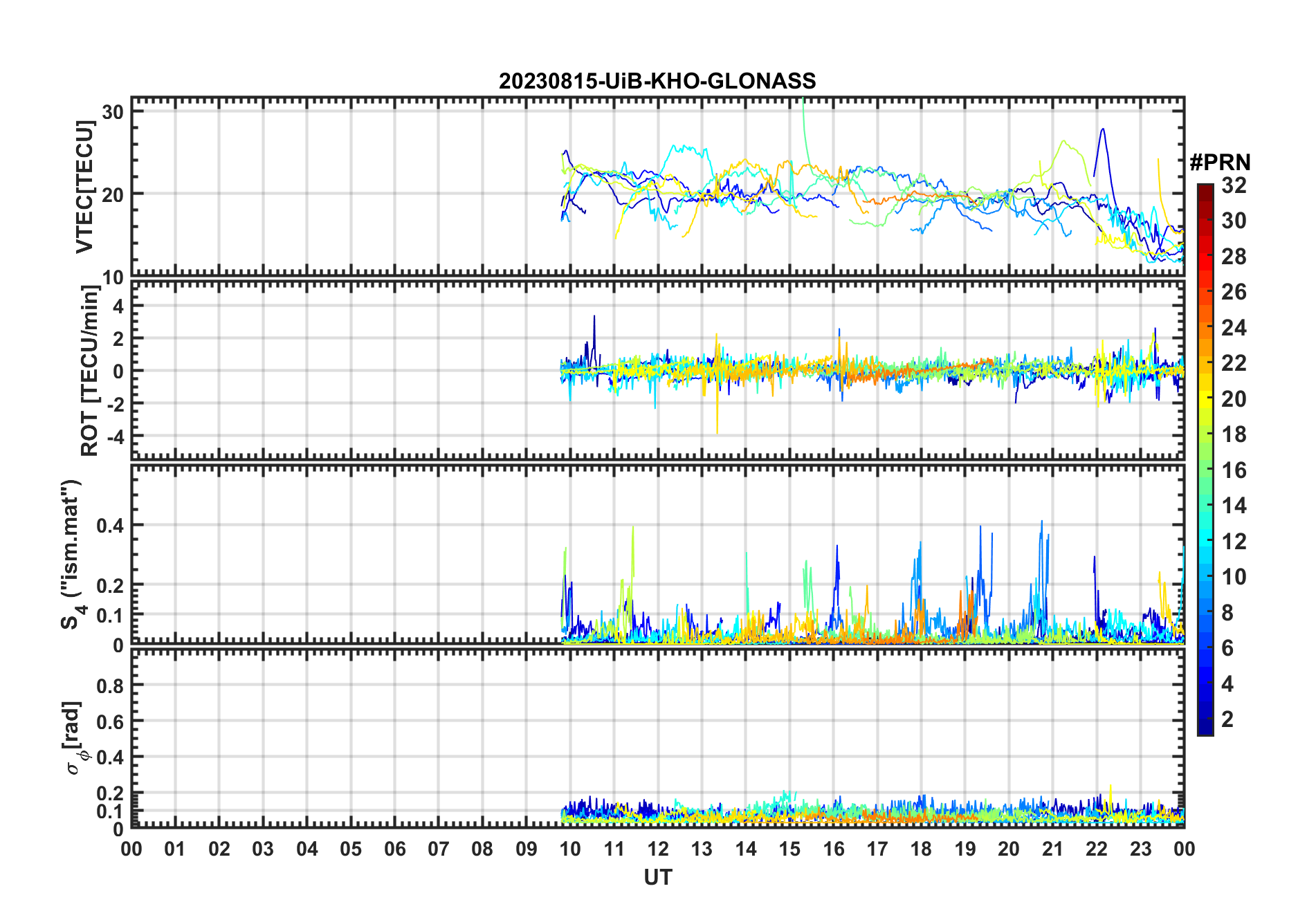Click the ROT axis tick label 0

point(118,371)
